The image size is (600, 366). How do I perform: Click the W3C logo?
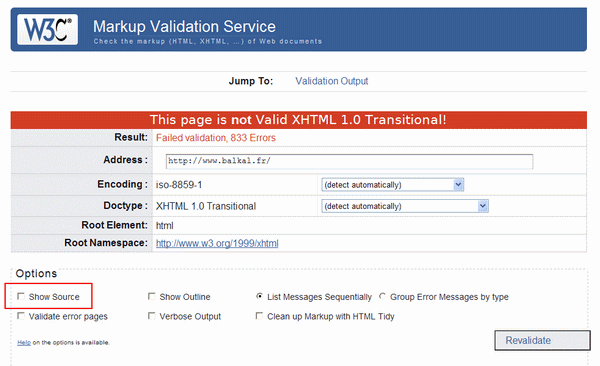point(47,30)
